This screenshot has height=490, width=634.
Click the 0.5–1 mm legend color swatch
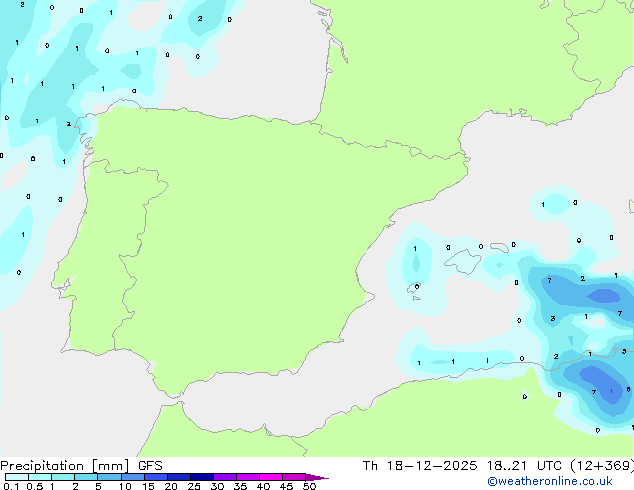coord(40,477)
